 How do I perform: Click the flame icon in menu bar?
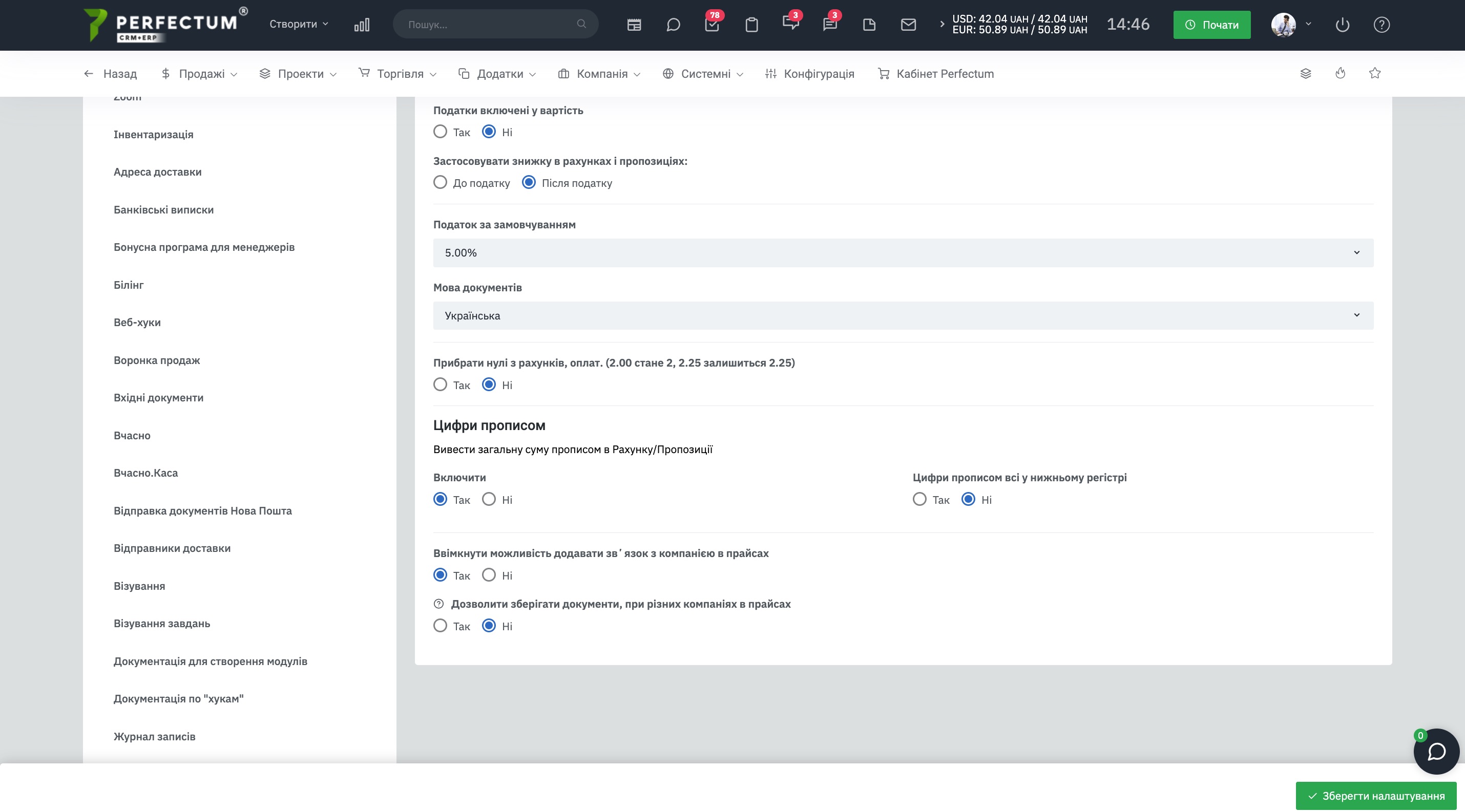click(1341, 73)
